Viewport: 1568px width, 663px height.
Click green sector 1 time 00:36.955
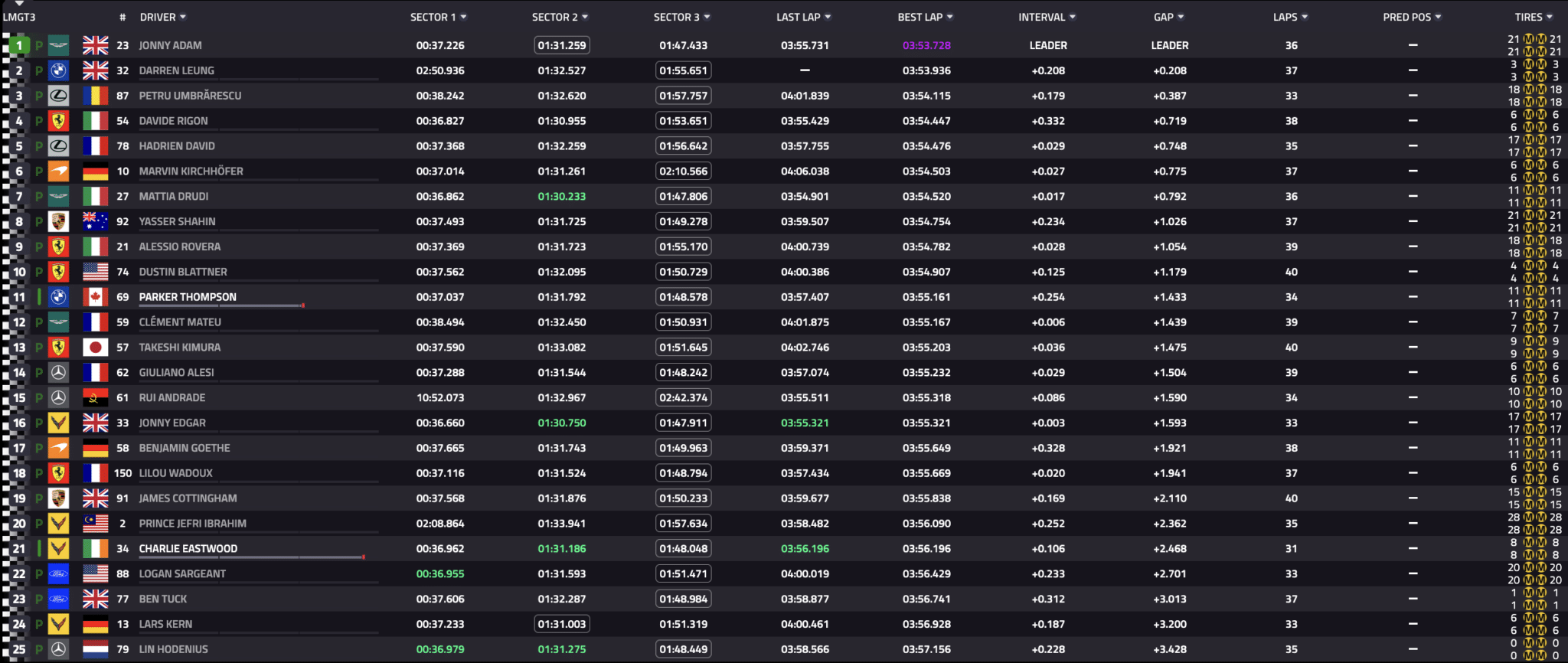[440, 574]
